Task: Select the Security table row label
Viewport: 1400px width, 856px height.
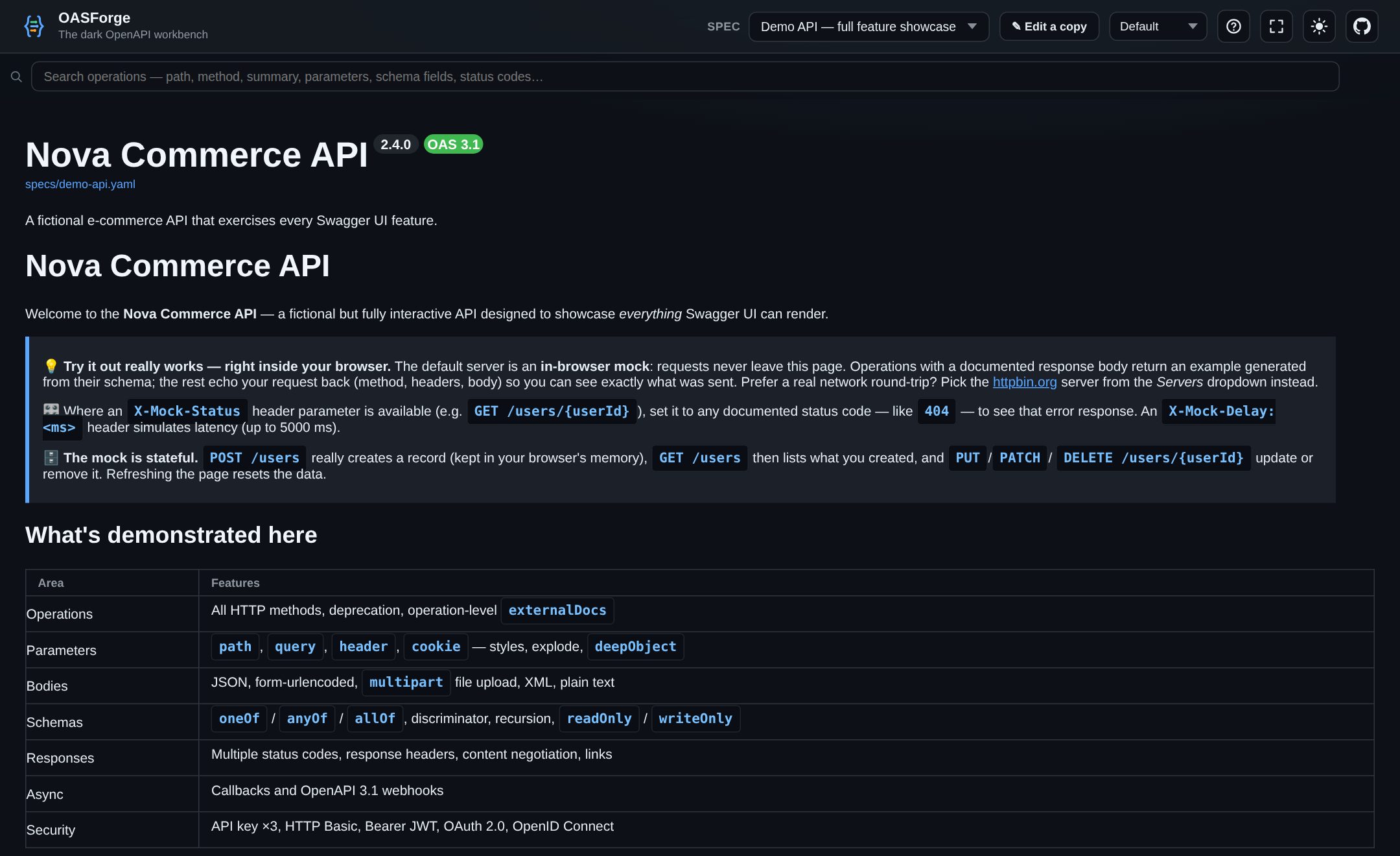Action: 51,830
